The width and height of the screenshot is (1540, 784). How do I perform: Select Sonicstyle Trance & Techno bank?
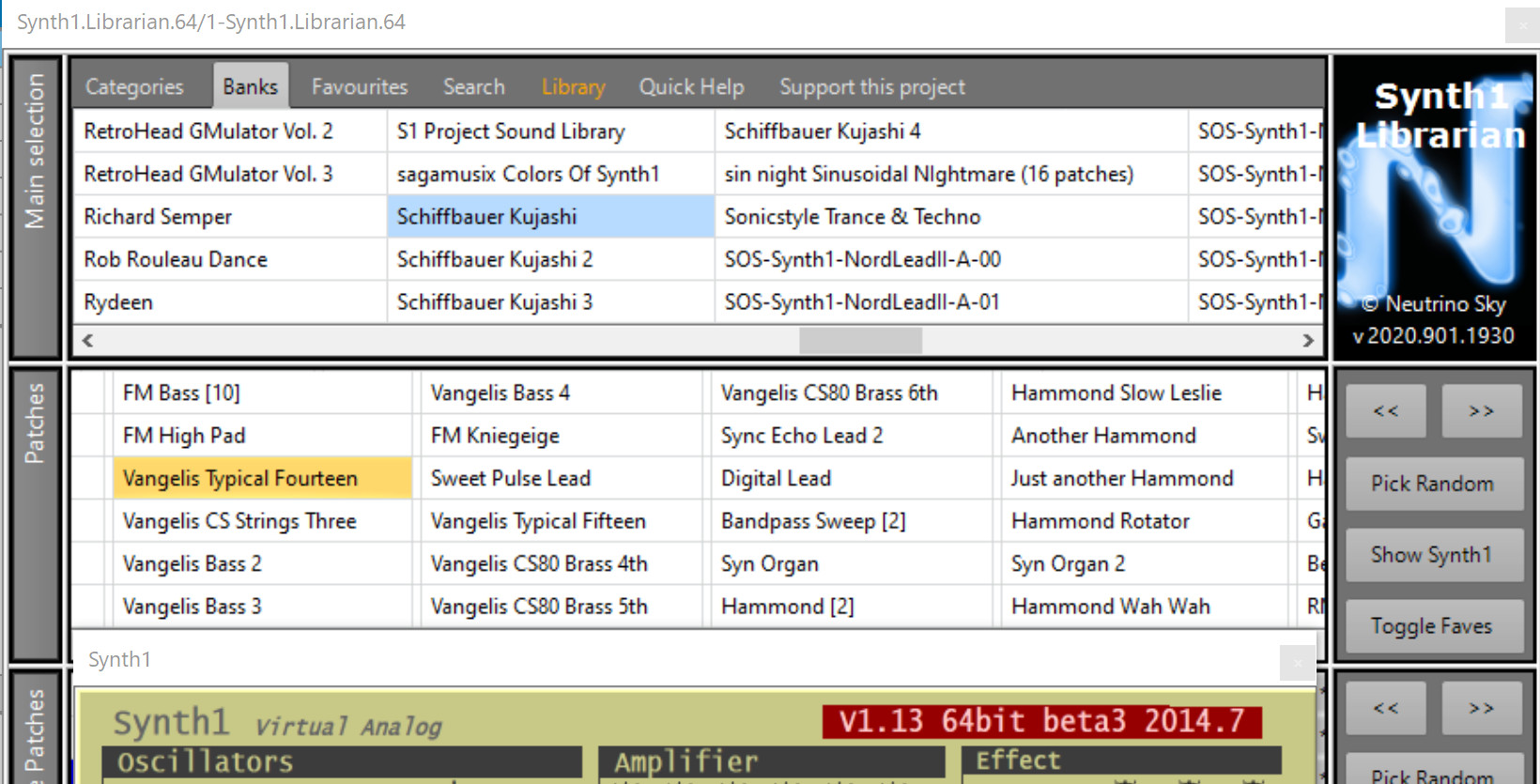pyautogui.click(x=951, y=217)
